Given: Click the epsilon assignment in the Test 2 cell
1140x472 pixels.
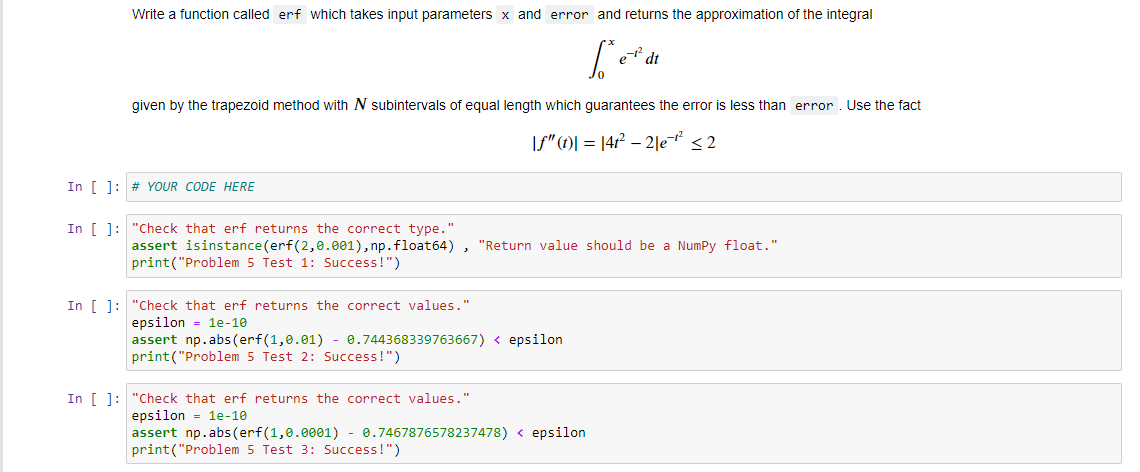Looking at the screenshot, I should tap(189, 323).
